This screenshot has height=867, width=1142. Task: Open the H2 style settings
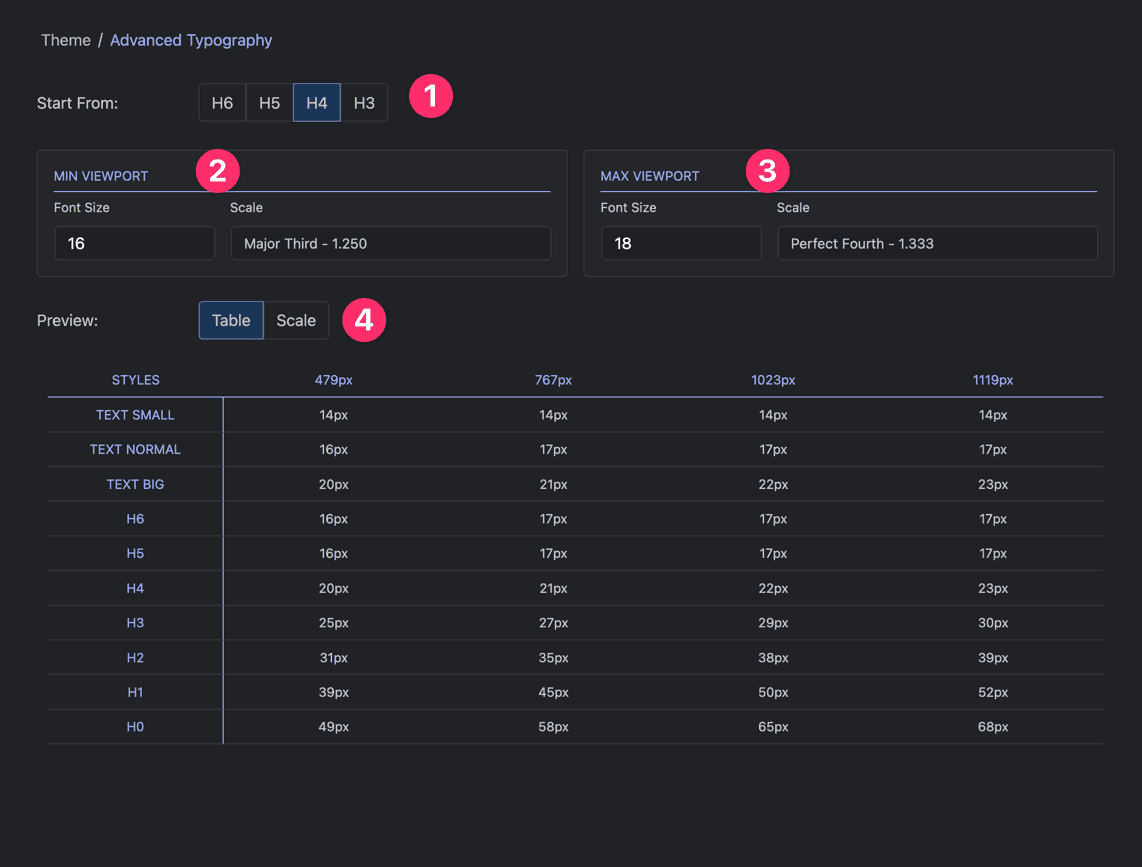tap(135, 657)
